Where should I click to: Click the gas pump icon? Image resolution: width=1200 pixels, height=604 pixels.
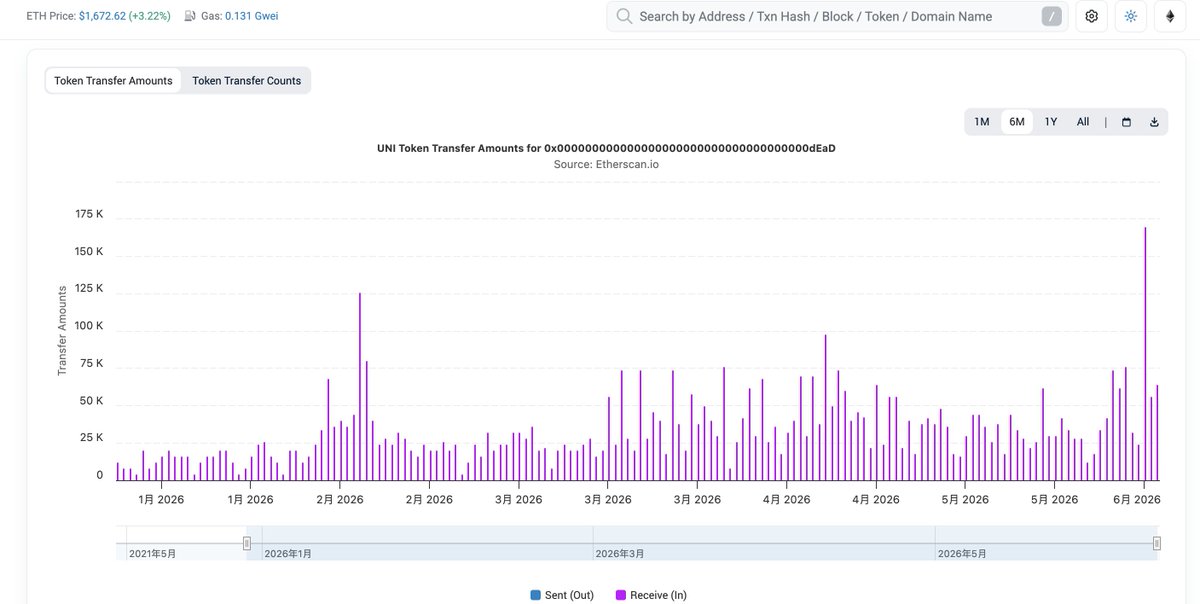tap(190, 16)
